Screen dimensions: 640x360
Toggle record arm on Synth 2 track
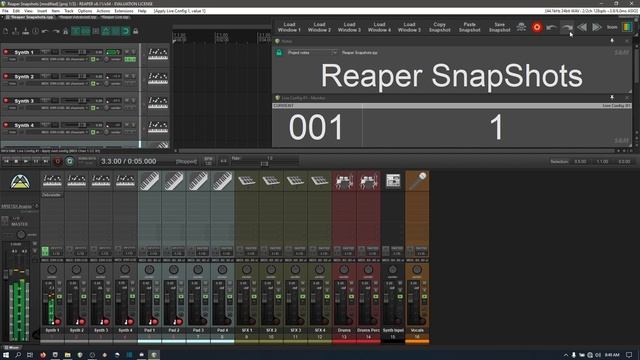pos(6,76)
